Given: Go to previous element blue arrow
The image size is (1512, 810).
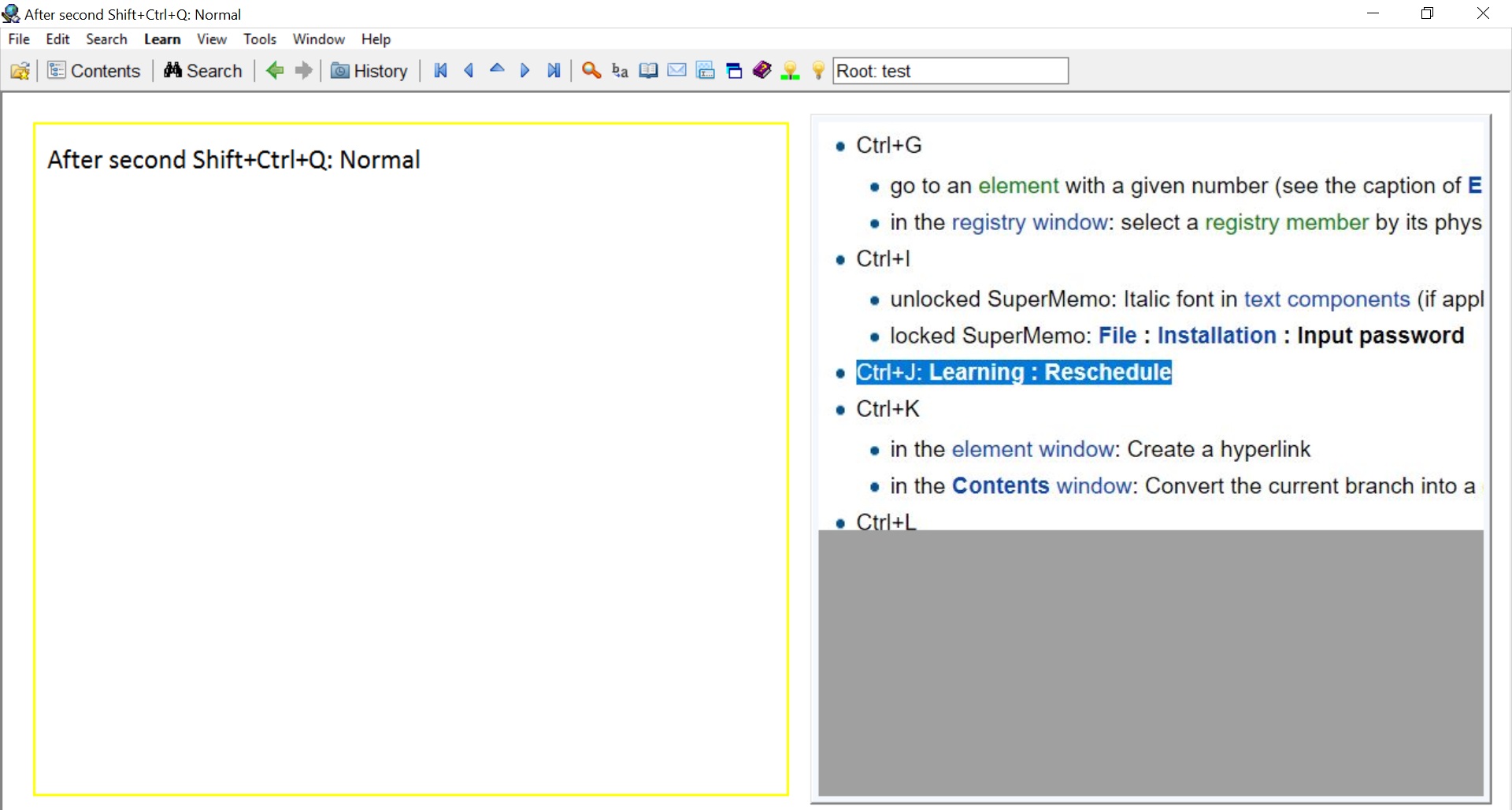Looking at the screenshot, I should 469,71.
